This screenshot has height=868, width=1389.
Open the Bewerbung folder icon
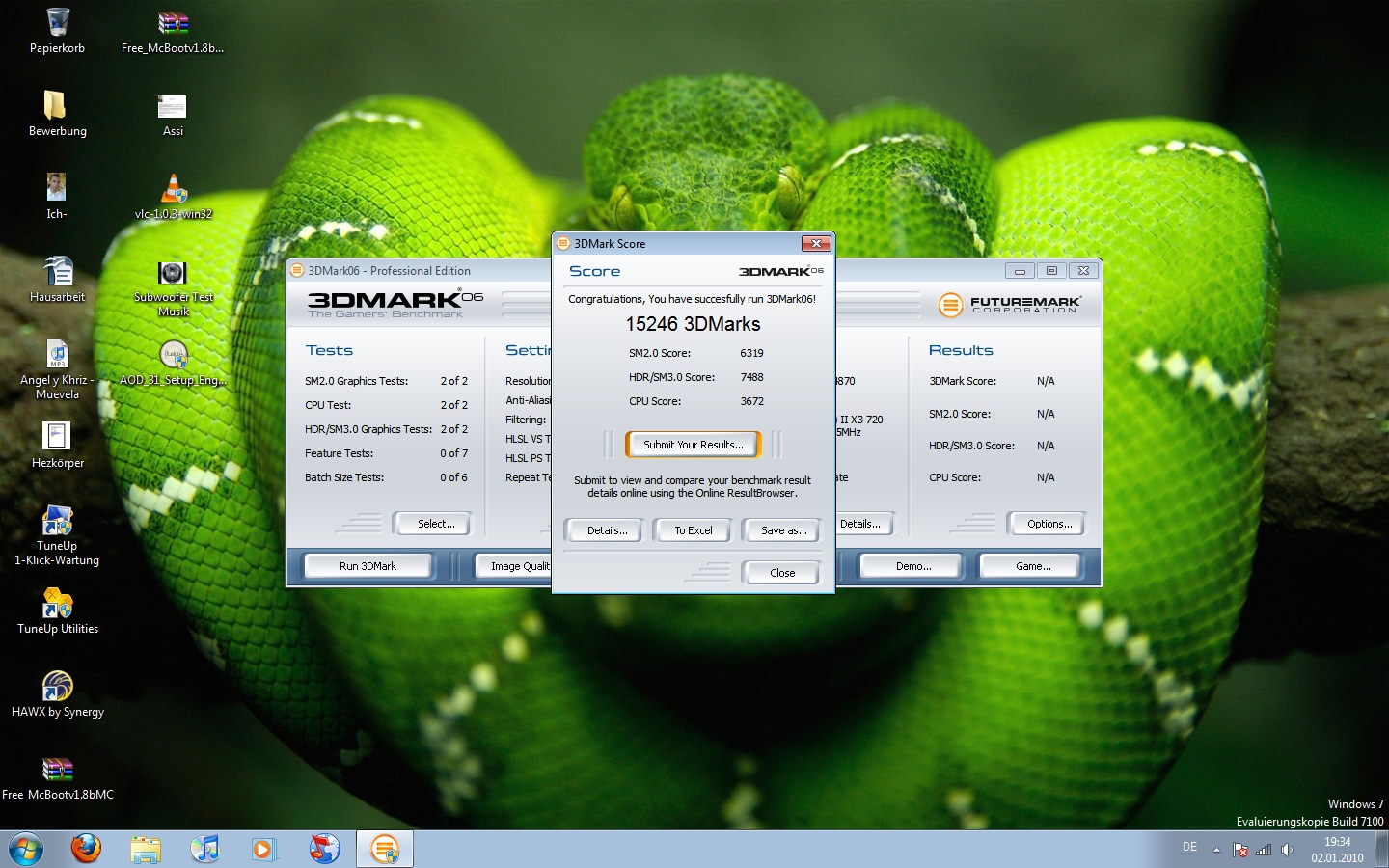pyautogui.click(x=57, y=114)
